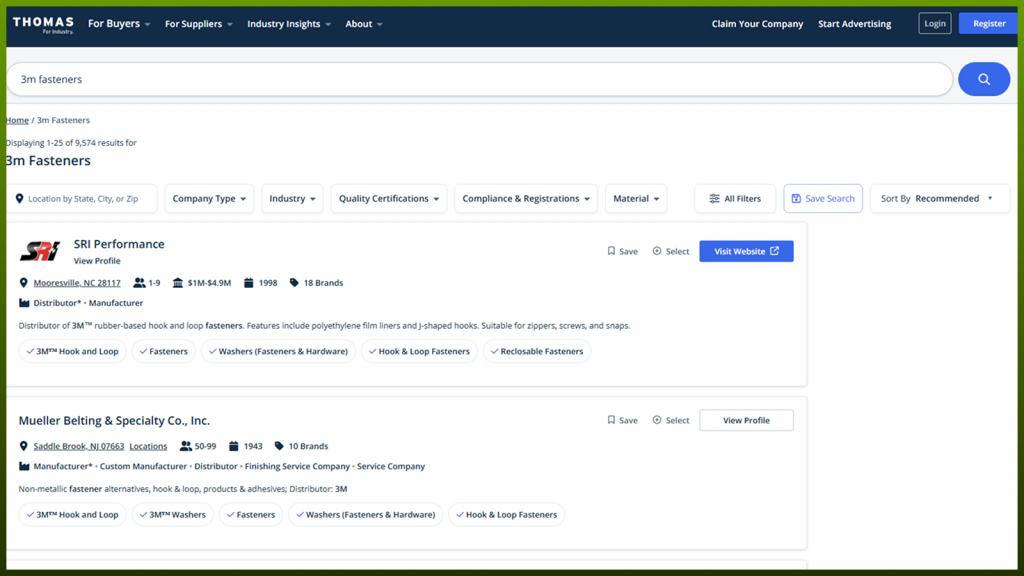The height and width of the screenshot is (576, 1024).
Task: Click the map pin icon beside Saddle Brook, NJ
Action: click(24, 446)
